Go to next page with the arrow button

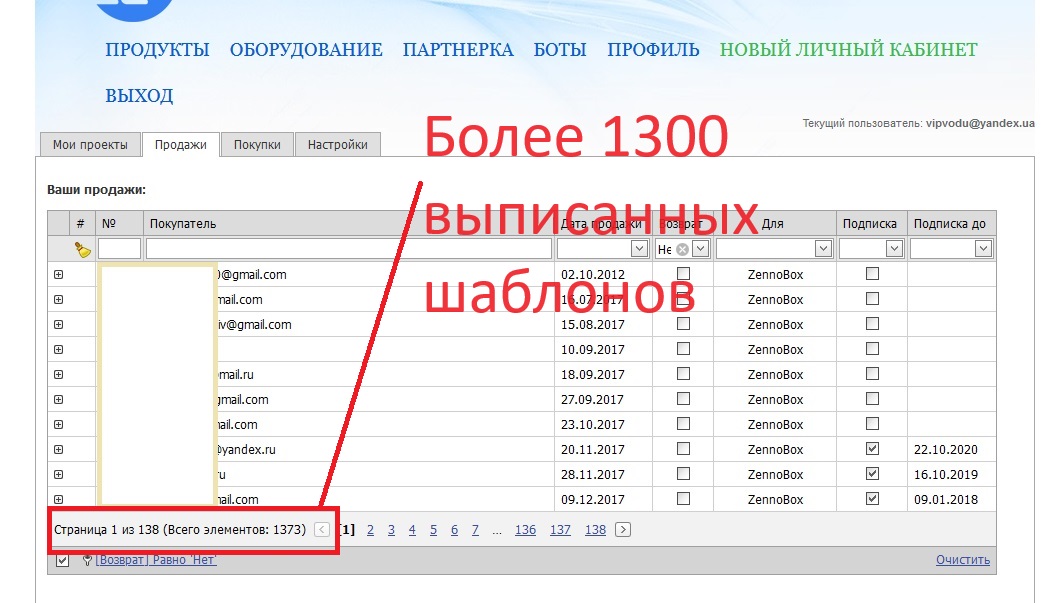pos(623,530)
